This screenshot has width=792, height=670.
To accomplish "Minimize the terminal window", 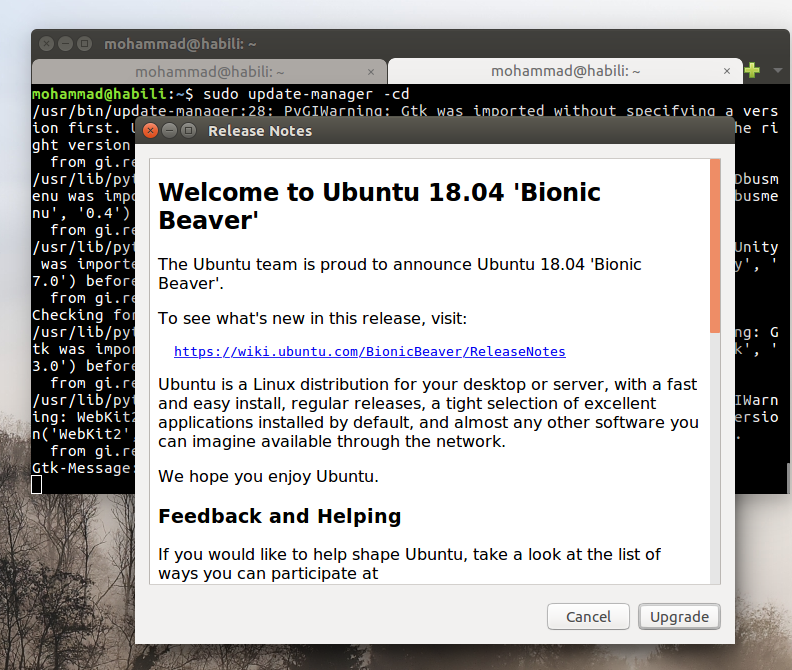I will [66, 44].
